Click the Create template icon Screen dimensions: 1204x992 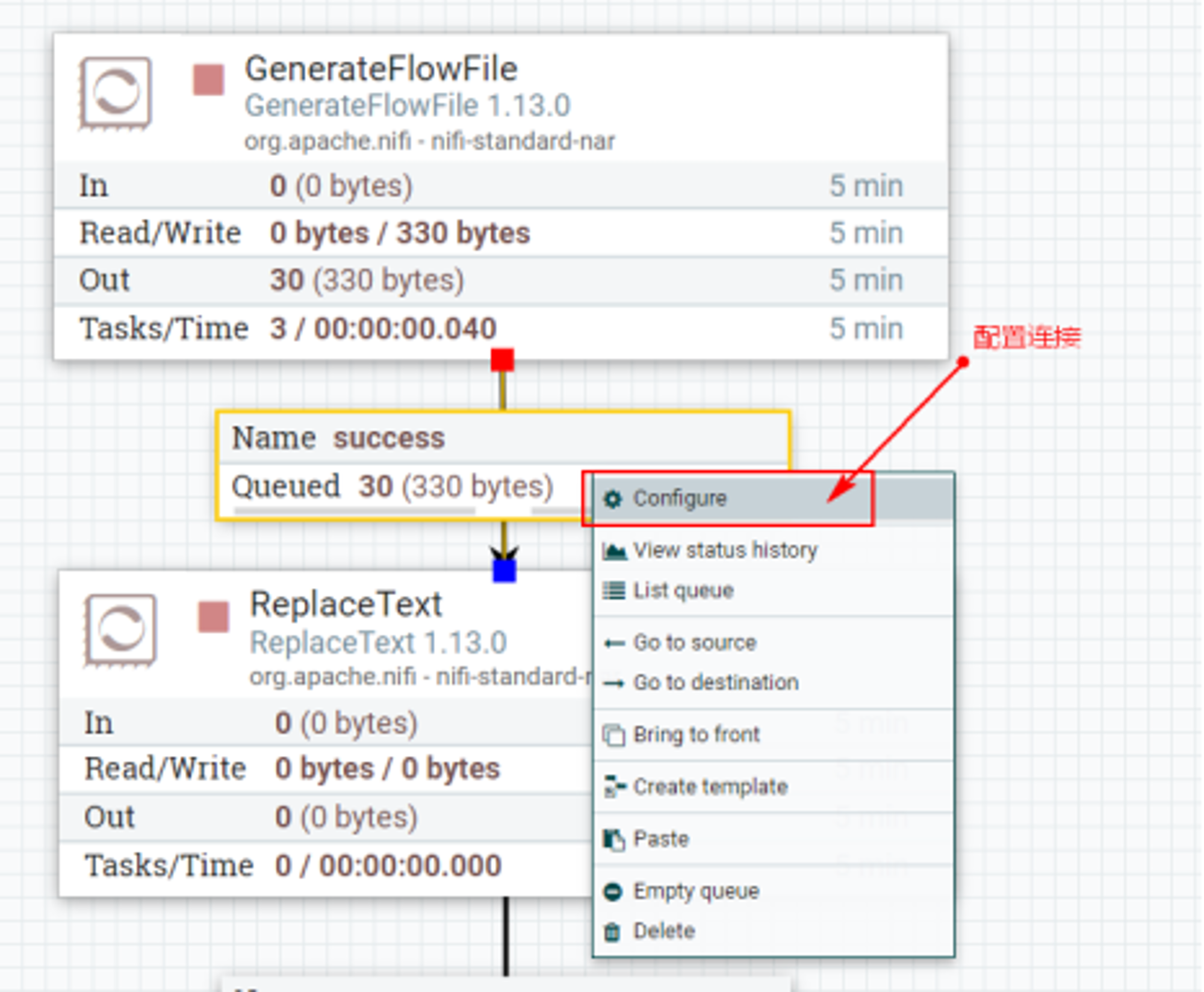tap(614, 787)
